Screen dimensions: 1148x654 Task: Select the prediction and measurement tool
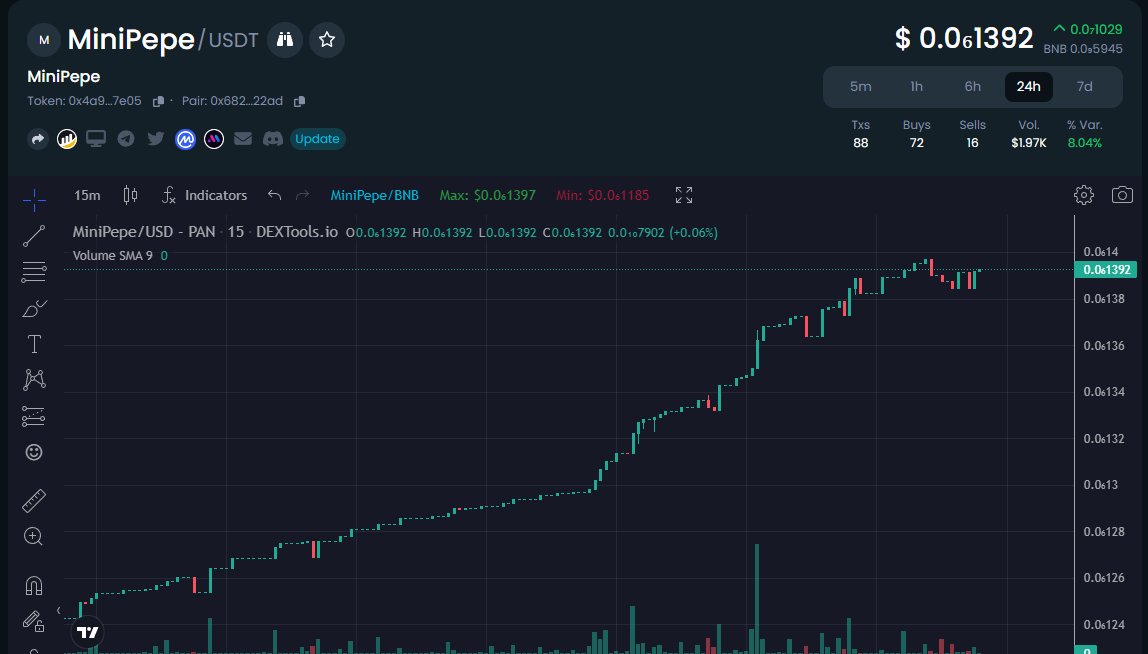[x=34, y=416]
